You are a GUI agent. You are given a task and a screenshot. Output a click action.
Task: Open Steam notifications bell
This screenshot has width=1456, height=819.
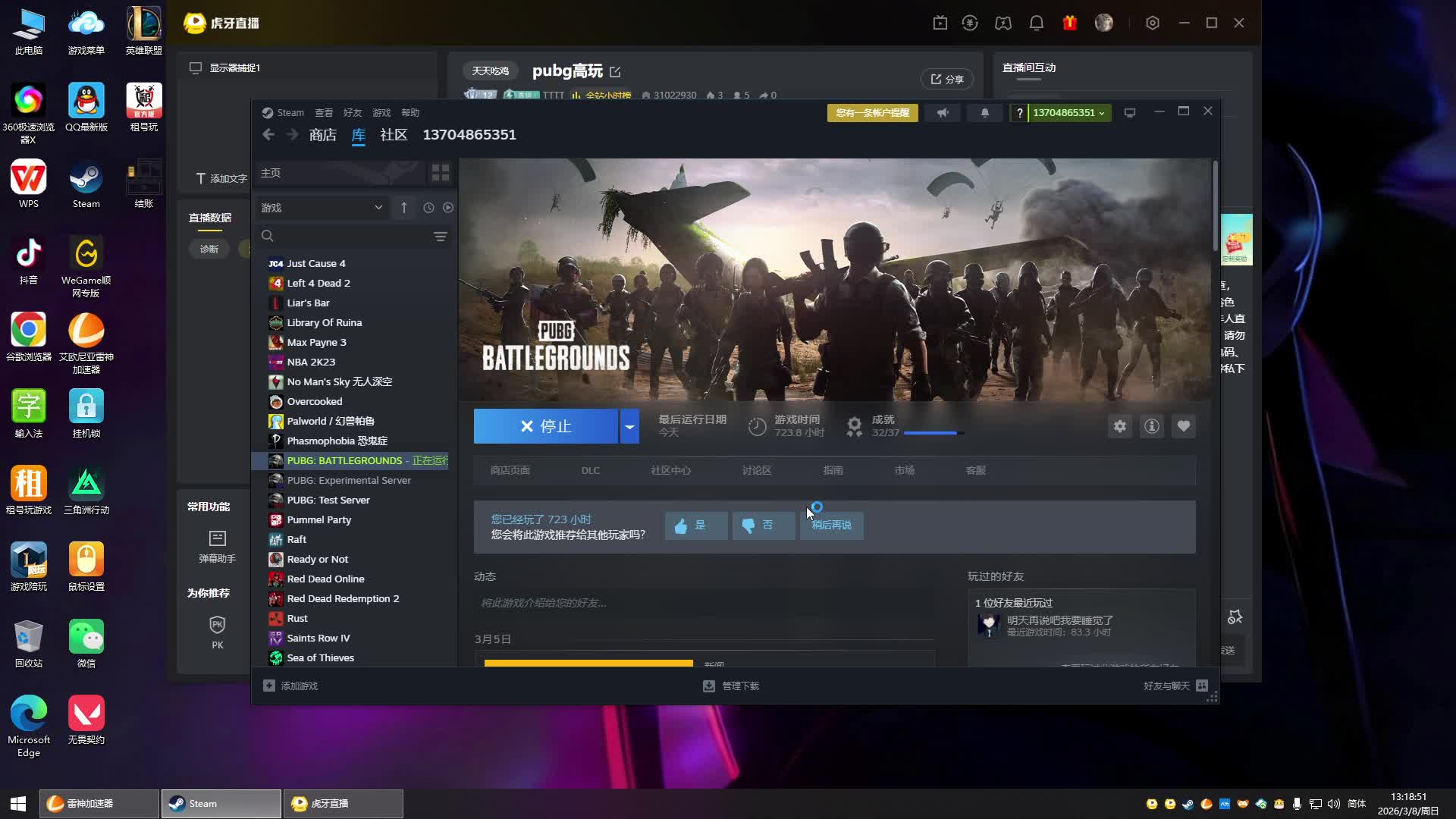[x=984, y=113]
